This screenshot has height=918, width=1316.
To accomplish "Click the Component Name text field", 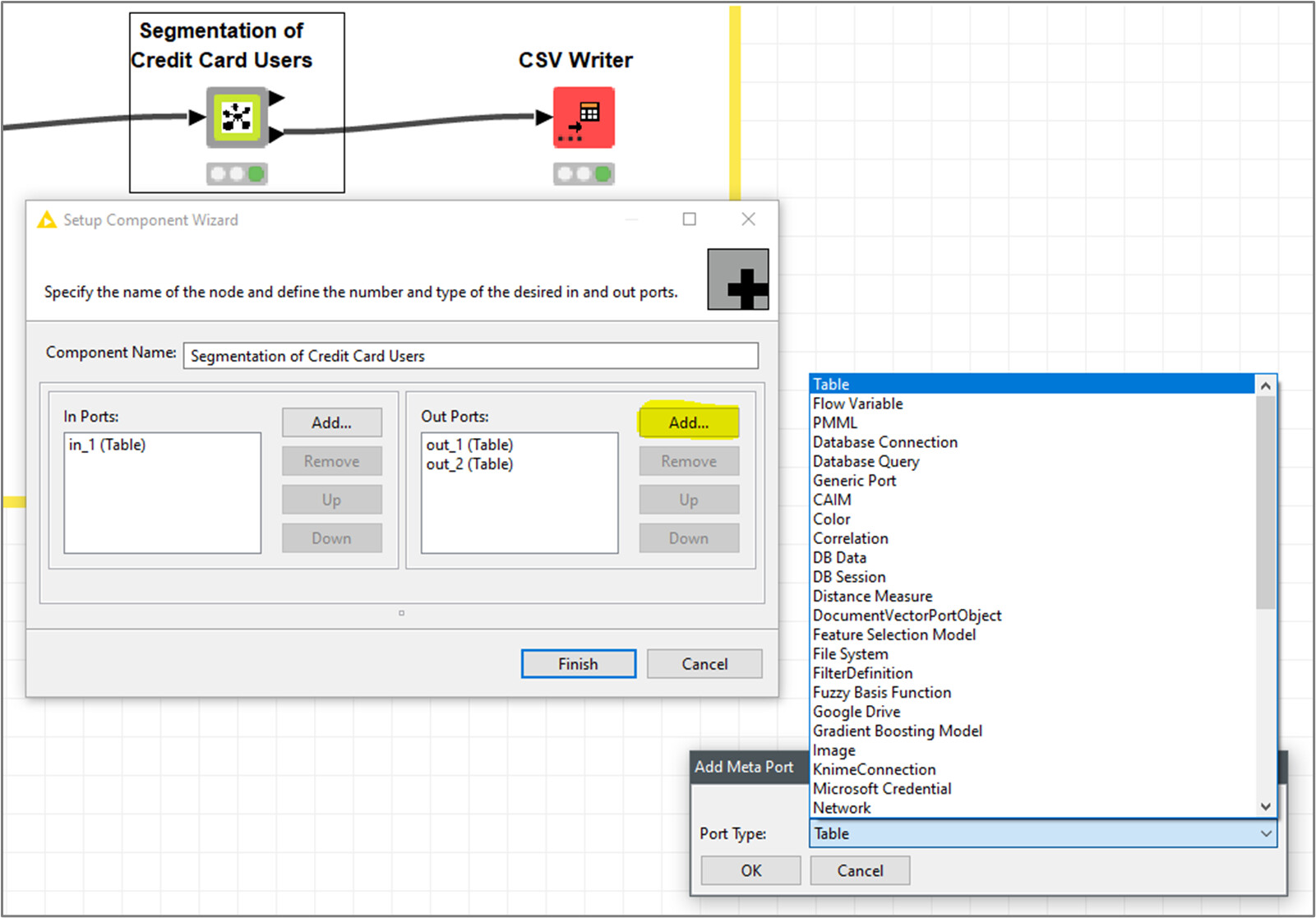I will pyautogui.click(x=470, y=356).
